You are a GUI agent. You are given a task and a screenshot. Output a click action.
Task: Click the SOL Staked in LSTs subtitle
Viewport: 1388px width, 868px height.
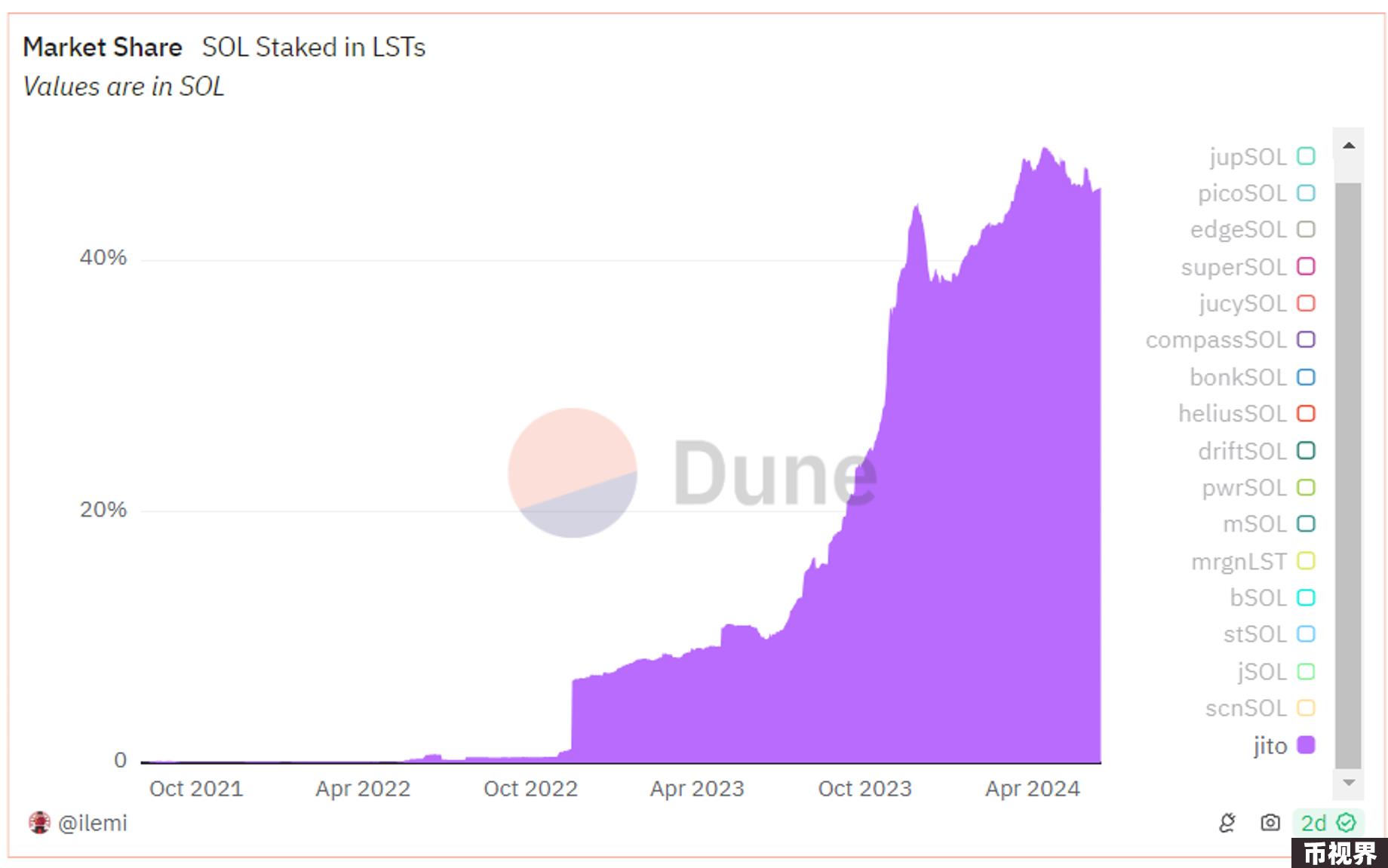click(x=314, y=48)
